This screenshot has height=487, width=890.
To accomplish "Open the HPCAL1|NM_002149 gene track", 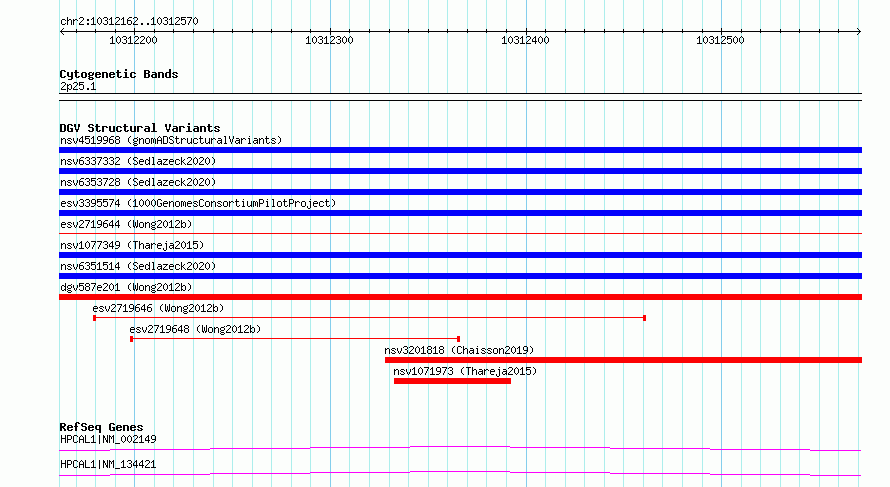I will 460,448.
